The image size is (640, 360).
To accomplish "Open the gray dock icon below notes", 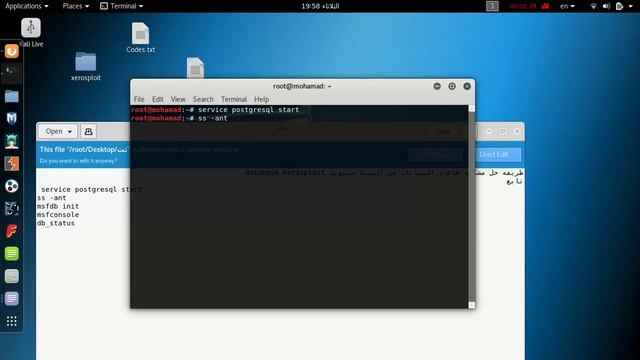I will (11, 276).
